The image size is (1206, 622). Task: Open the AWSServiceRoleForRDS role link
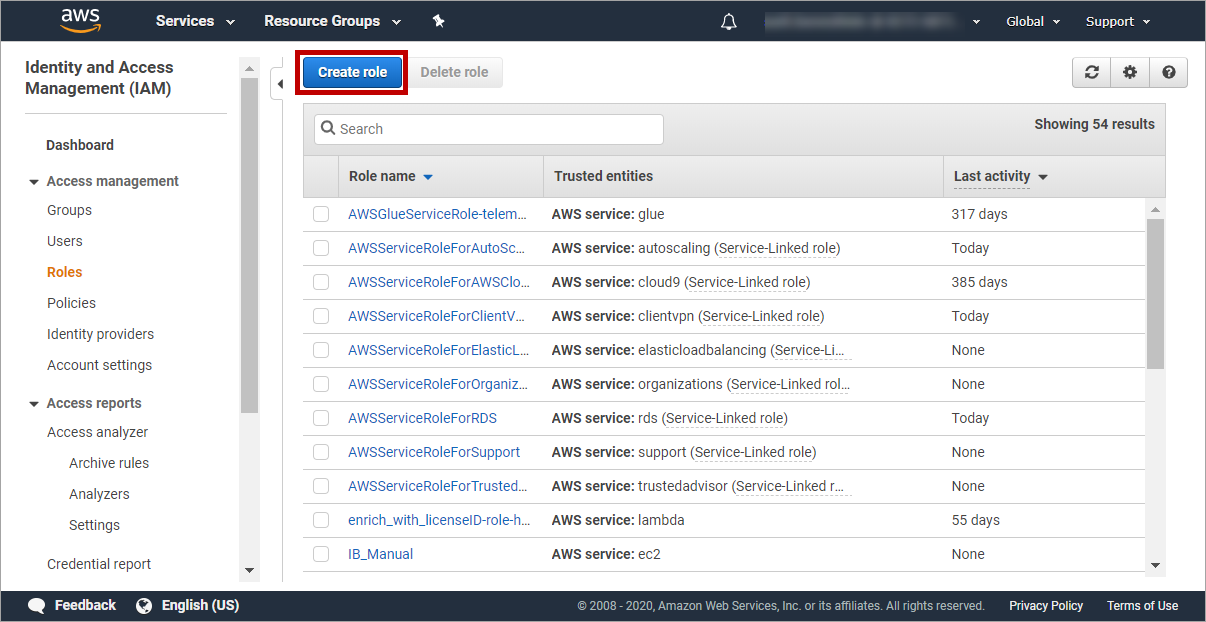coord(422,418)
